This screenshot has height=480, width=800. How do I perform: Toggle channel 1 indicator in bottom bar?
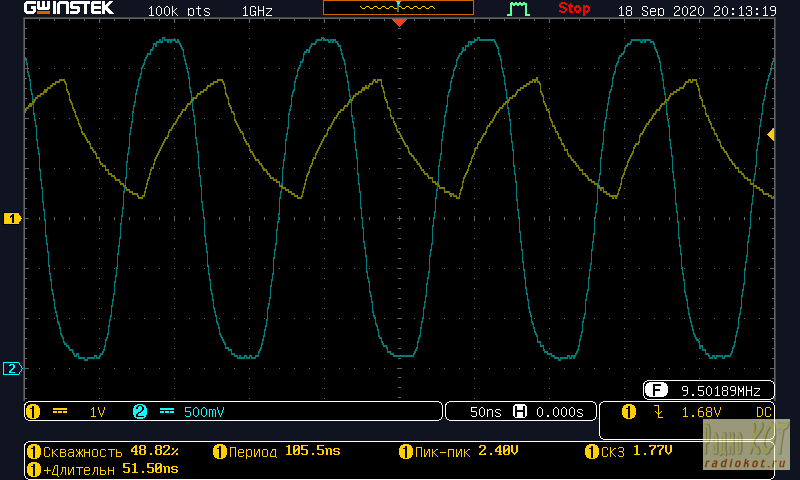(x=32, y=411)
